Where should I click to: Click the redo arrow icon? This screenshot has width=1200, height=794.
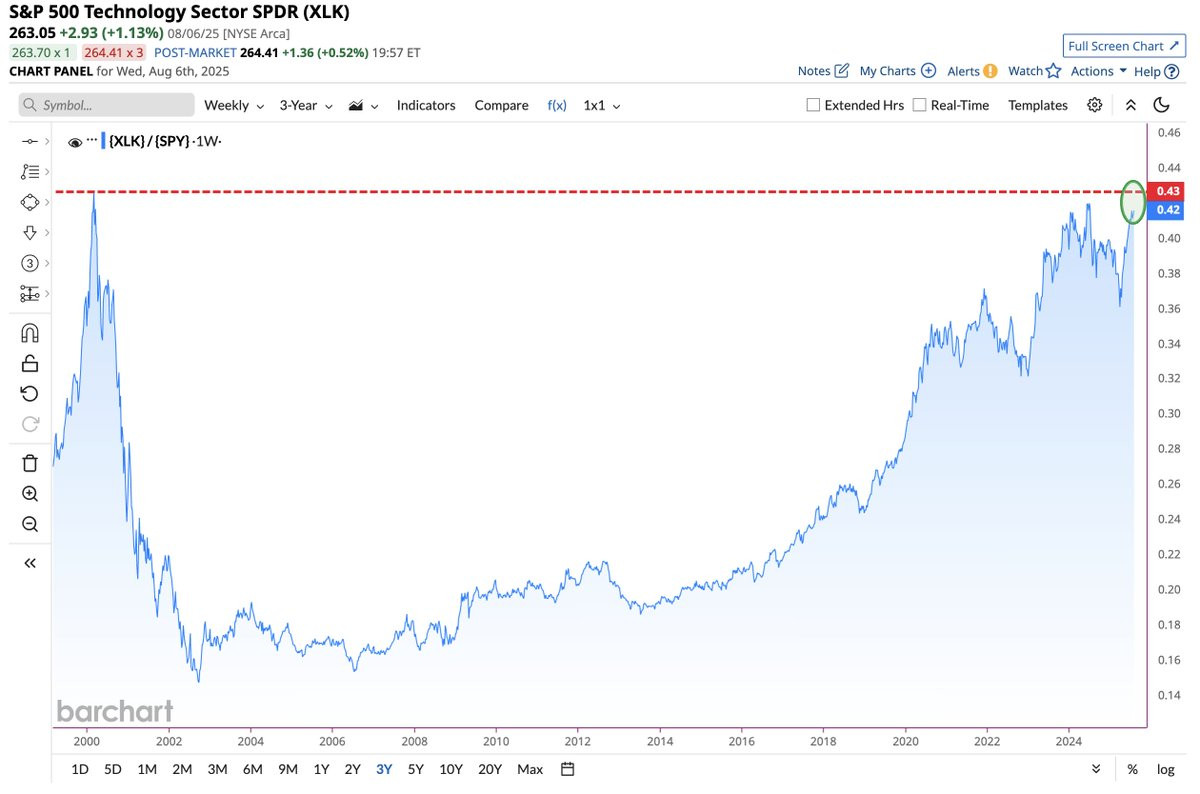(x=30, y=423)
